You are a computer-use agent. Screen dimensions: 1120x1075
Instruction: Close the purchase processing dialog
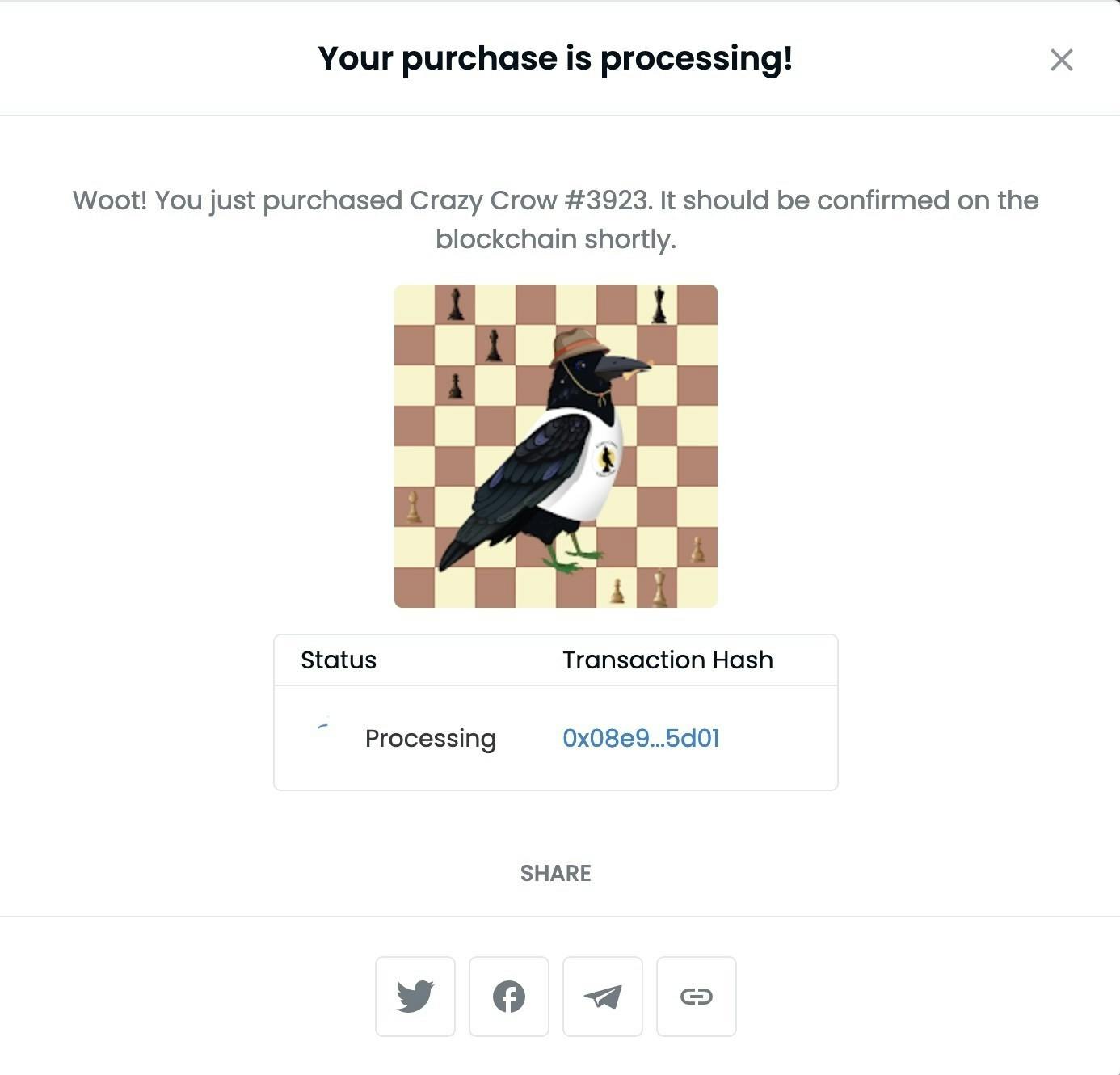pyautogui.click(x=1061, y=60)
